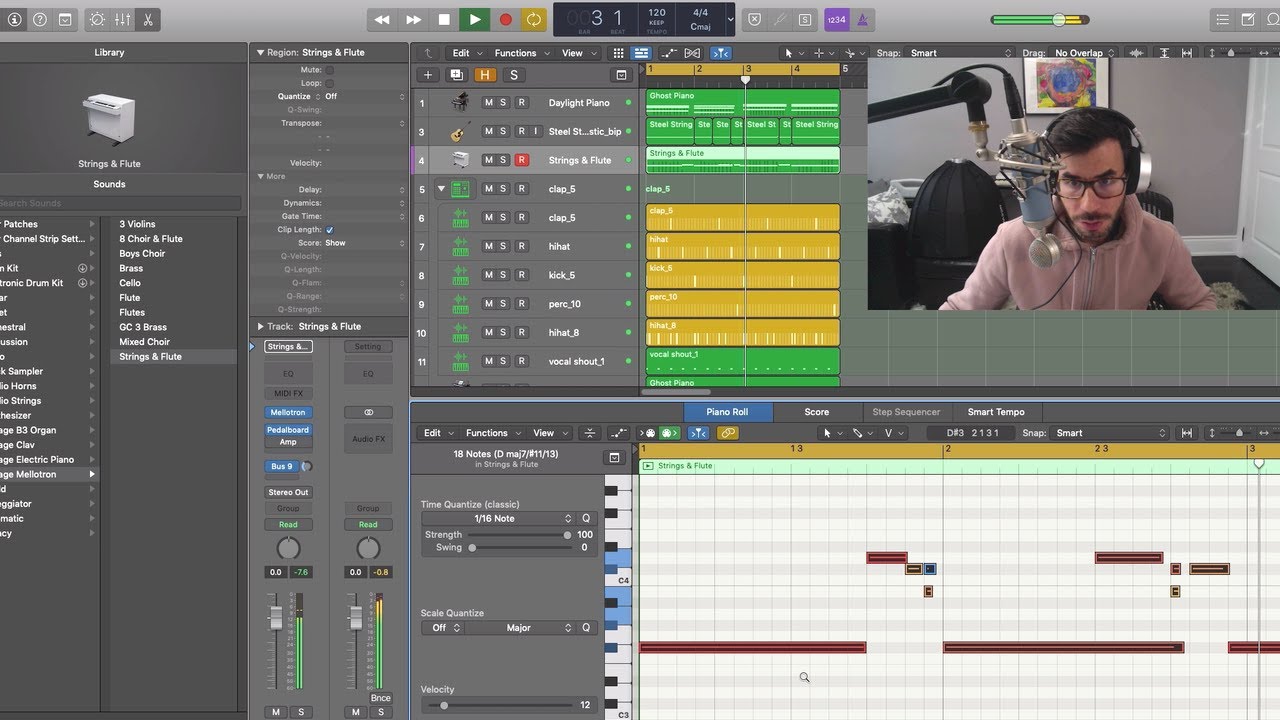Image resolution: width=1280 pixels, height=720 pixels.
Task: Click the Stop transport button
Action: click(444, 19)
